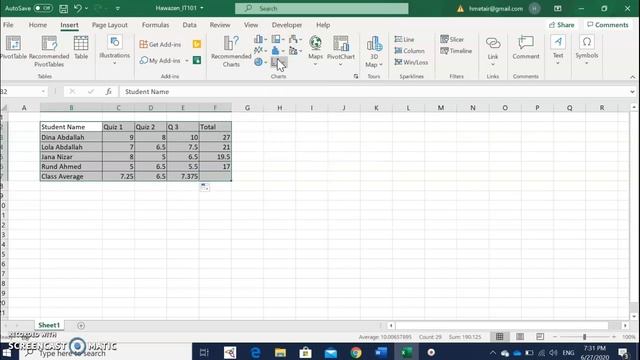Insert a column or bar chart

(260, 39)
